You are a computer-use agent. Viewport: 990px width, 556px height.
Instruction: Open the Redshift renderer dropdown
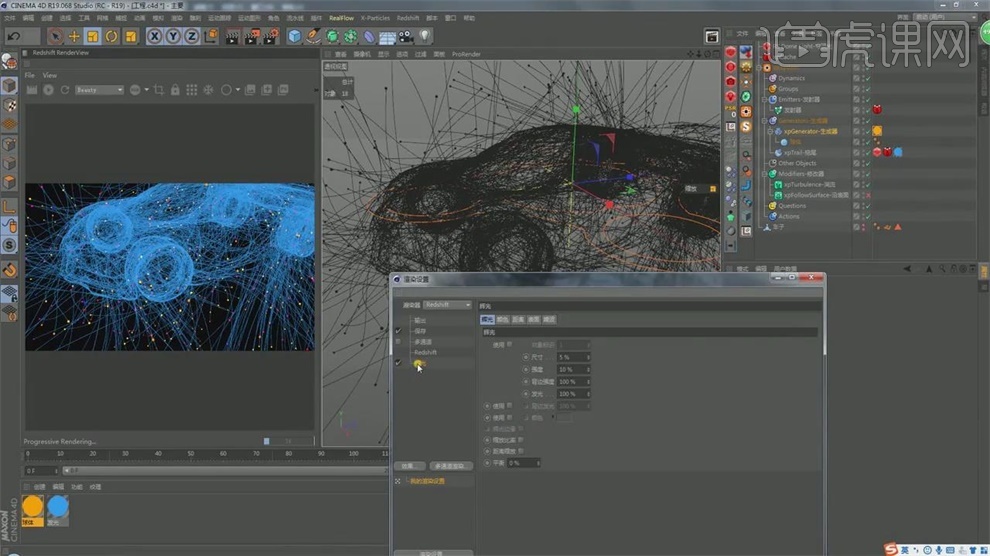(446, 304)
